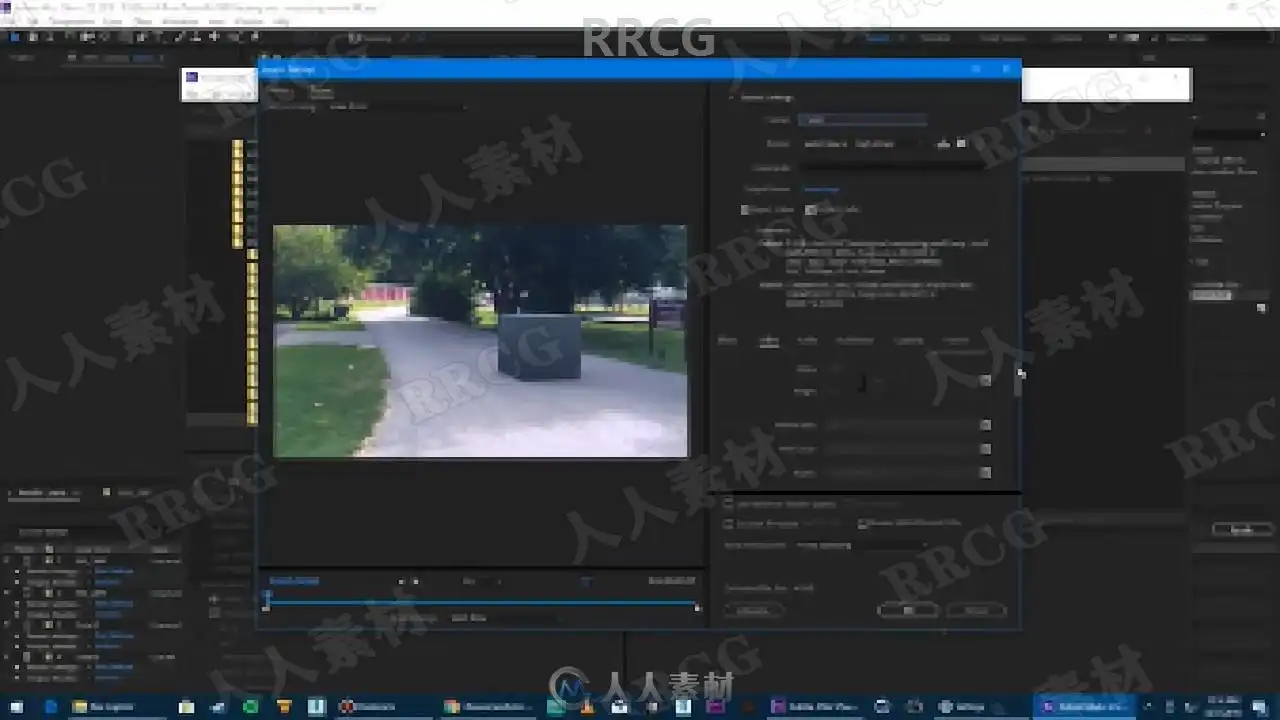Open the Audio tab
This screenshot has width=1280, height=720.
pos(806,341)
